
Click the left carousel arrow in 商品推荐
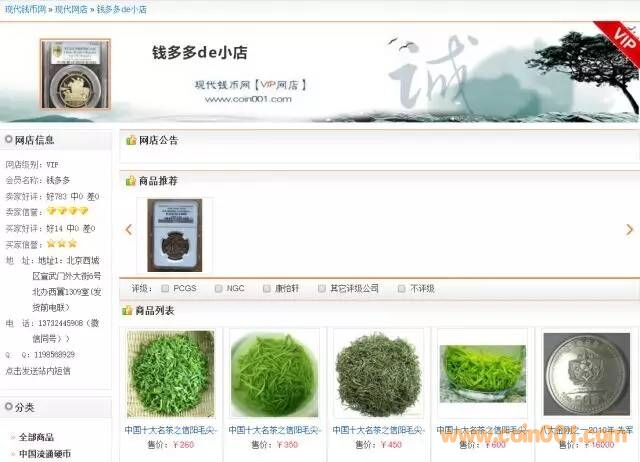(128, 230)
